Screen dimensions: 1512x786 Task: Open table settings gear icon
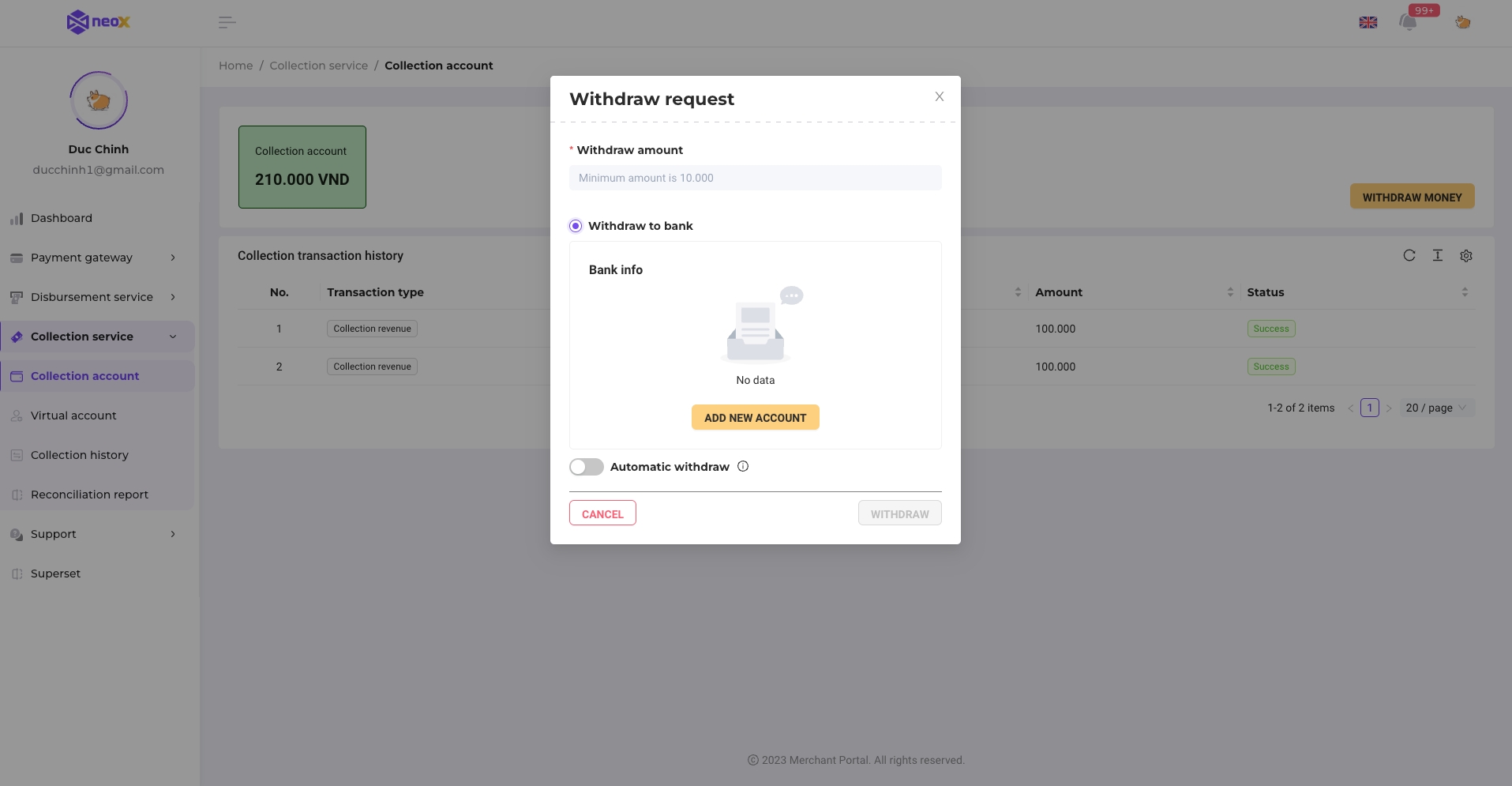(x=1465, y=256)
